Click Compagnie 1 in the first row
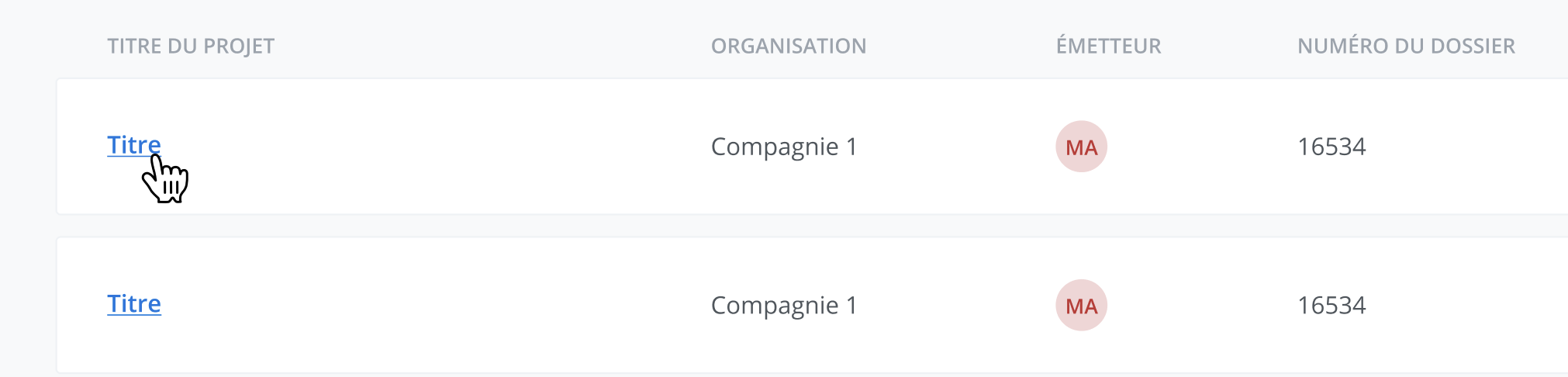1568x377 pixels. point(783,147)
